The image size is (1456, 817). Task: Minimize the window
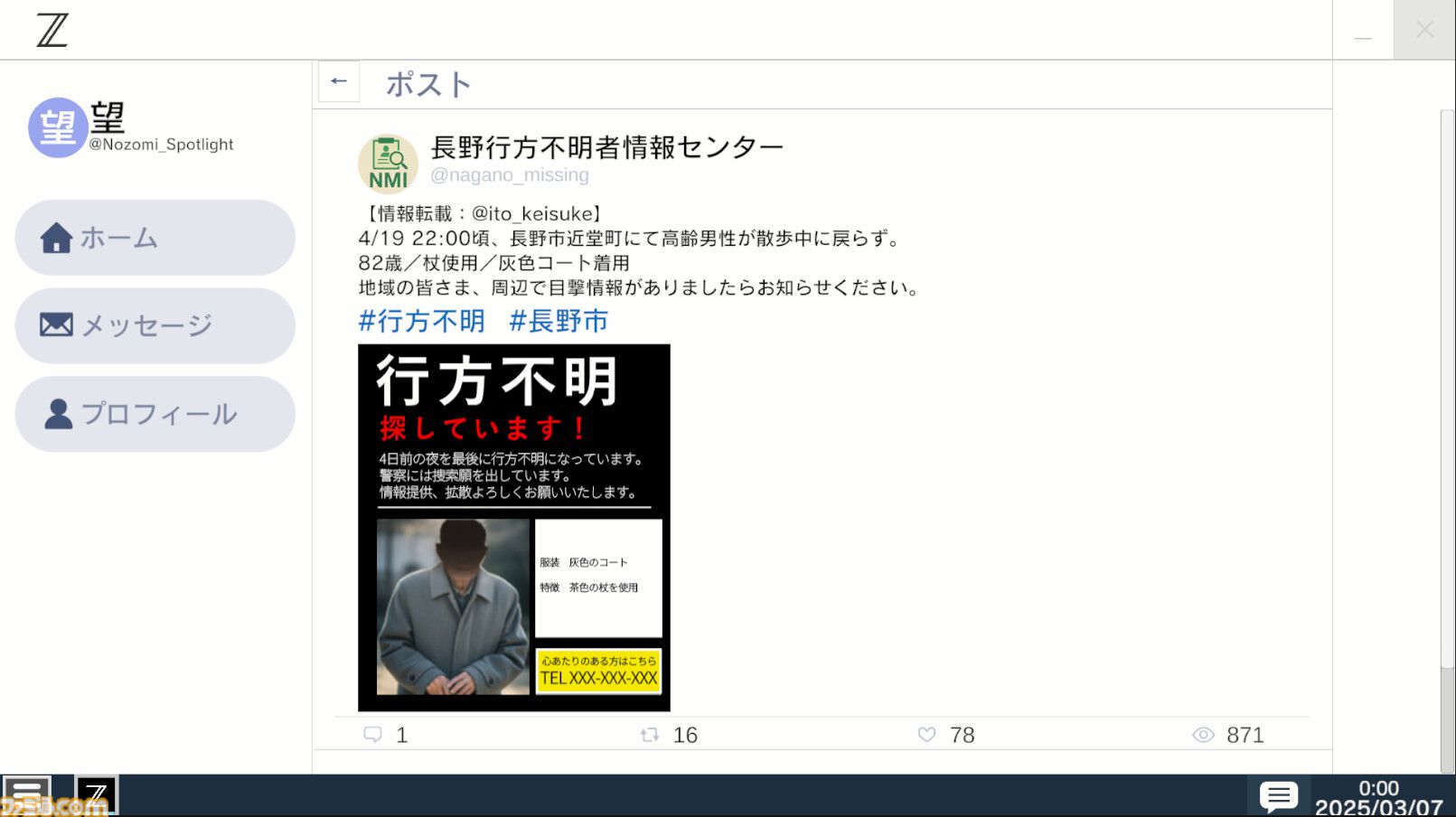point(1363,31)
